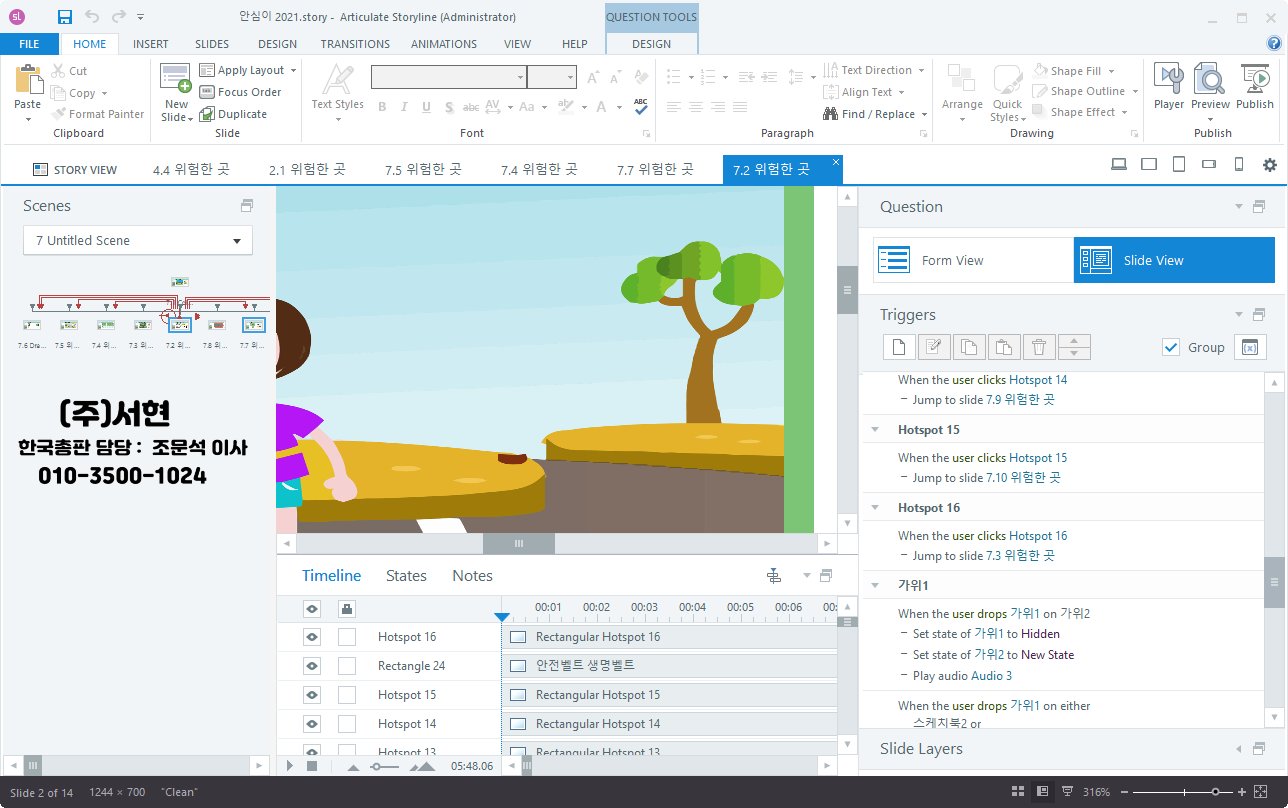1288x808 pixels.
Task: Open the font size combo box
Action: pyautogui.click(x=552, y=77)
